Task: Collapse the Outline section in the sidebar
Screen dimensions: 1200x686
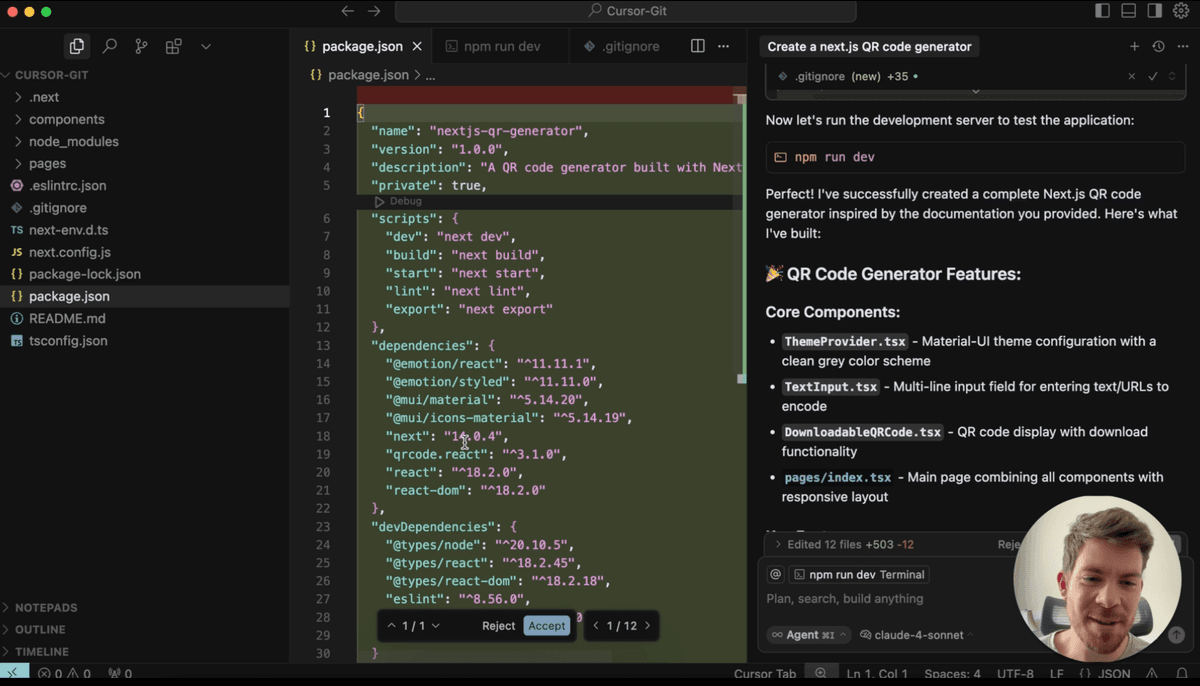Action: (40, 629)
